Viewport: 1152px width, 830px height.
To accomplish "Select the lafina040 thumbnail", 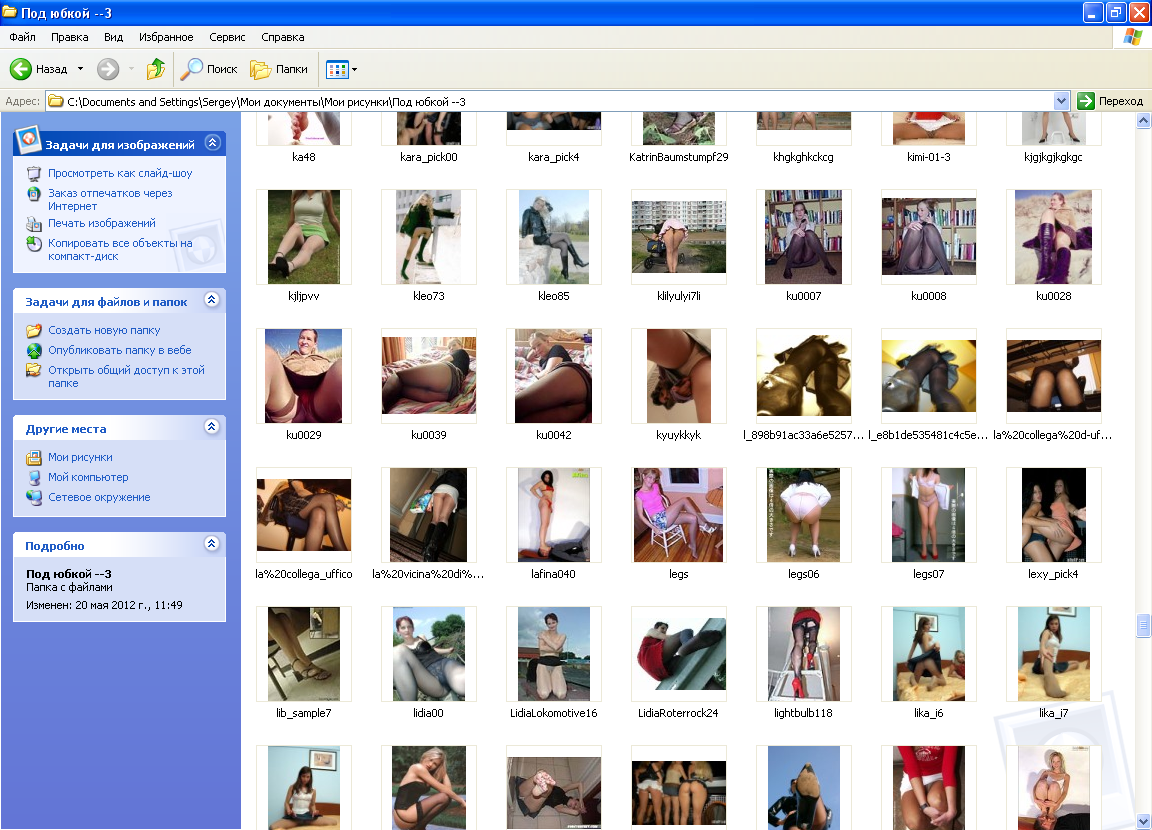I will tap(554, 515).
